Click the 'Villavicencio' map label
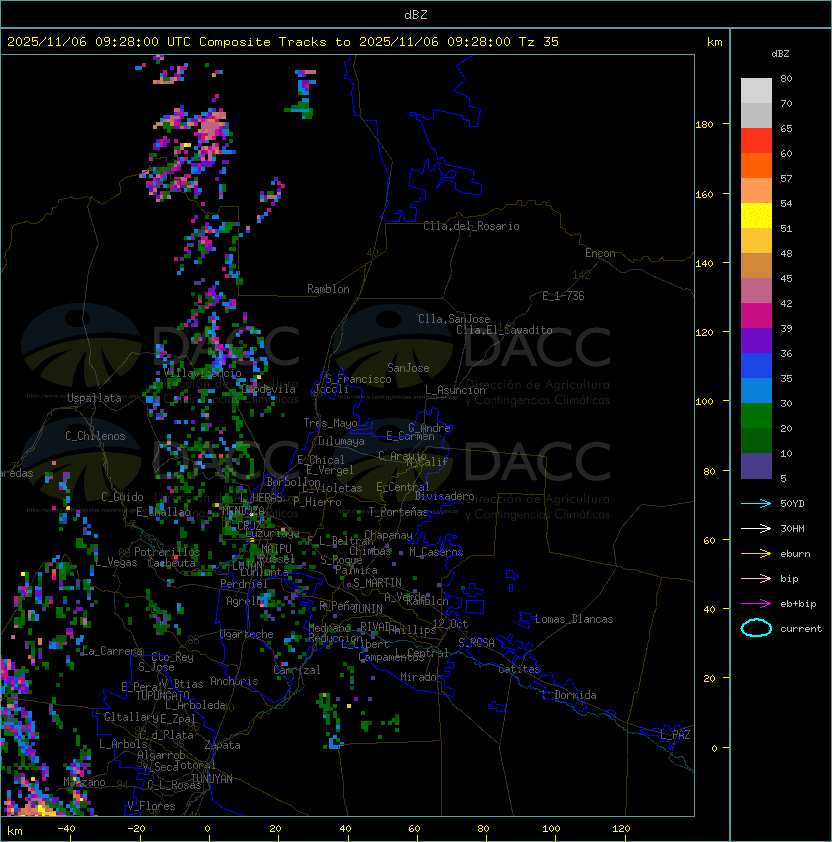This screenshot has height=842, width=832. (x=202, y=373)
